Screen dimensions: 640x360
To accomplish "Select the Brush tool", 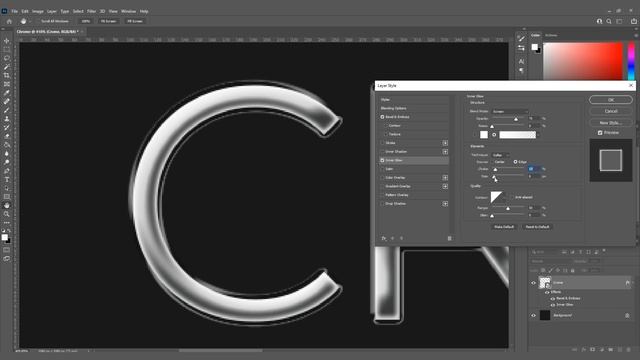I will coord(7,110).
